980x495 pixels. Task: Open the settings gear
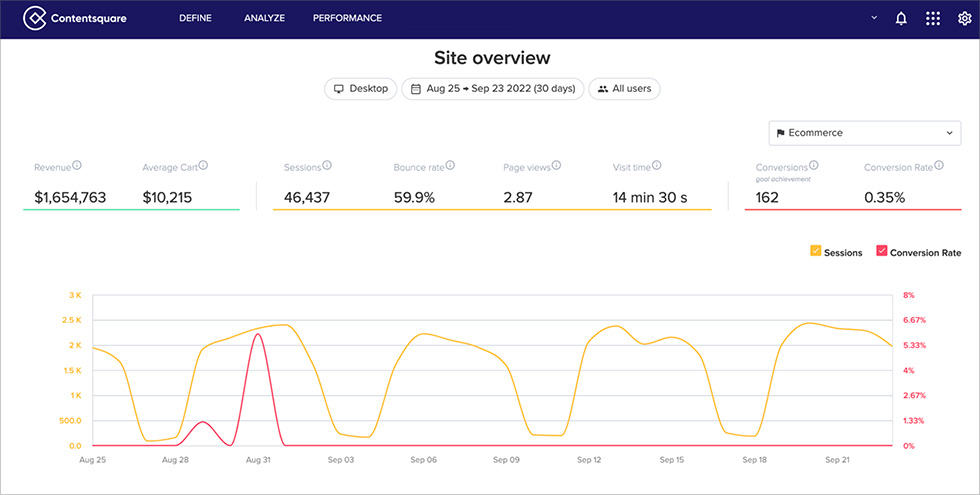pyautogui.click(x=964, y=18)
